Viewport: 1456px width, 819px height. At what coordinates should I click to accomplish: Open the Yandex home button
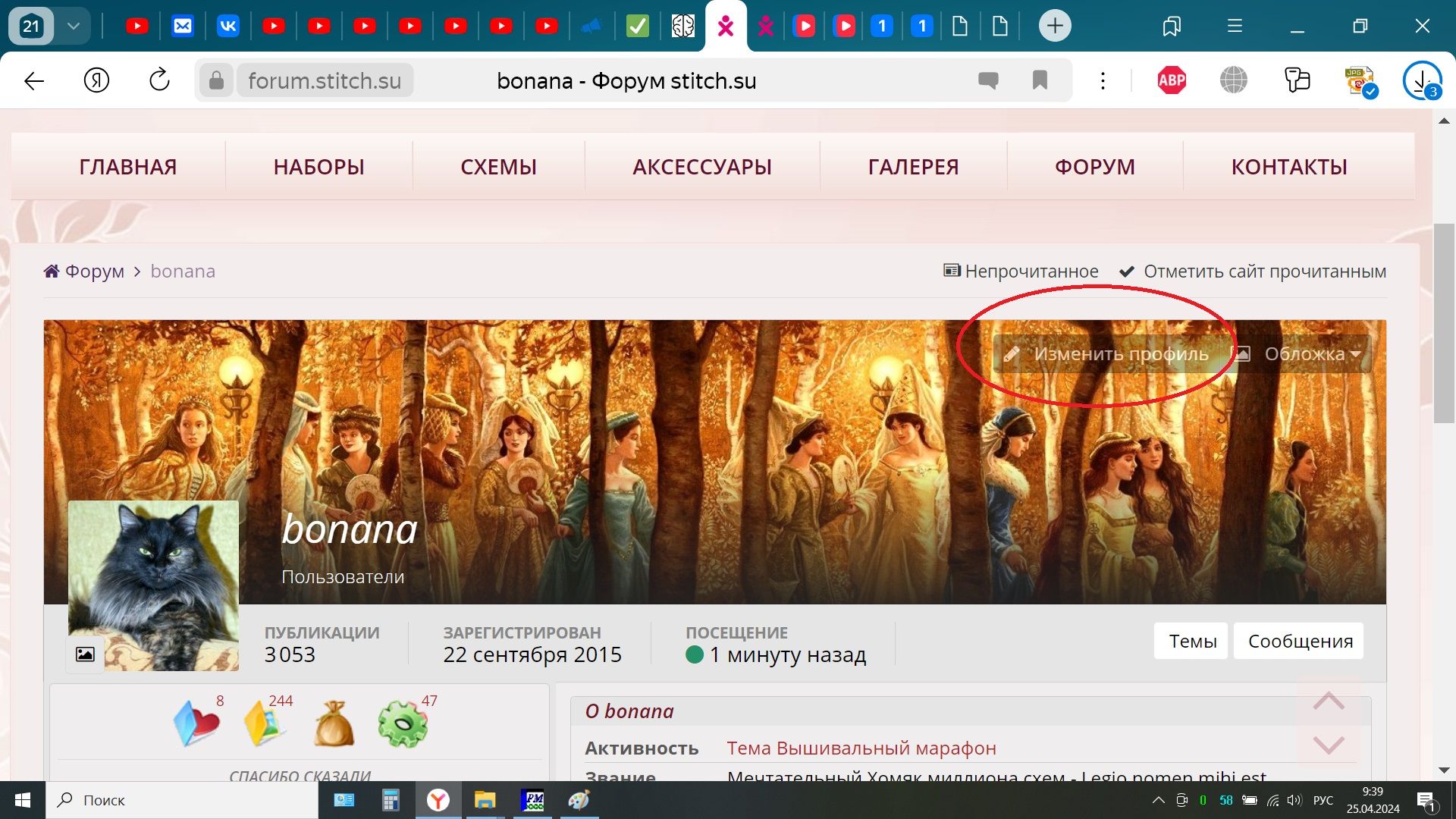pyautogui.click(x=96, y=80)
